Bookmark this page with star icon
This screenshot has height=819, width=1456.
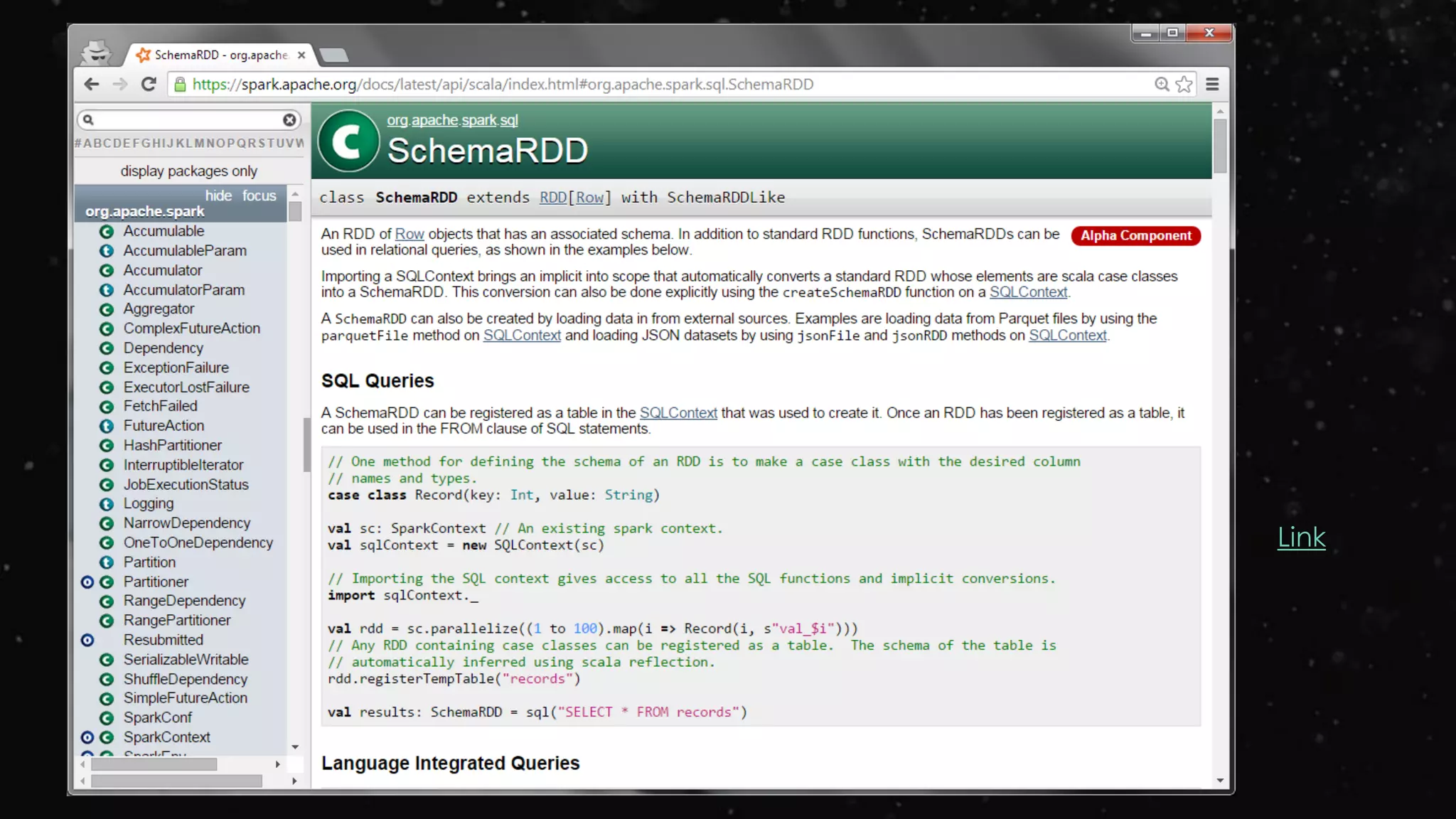pyautogui.click(x=1184, y=85)
